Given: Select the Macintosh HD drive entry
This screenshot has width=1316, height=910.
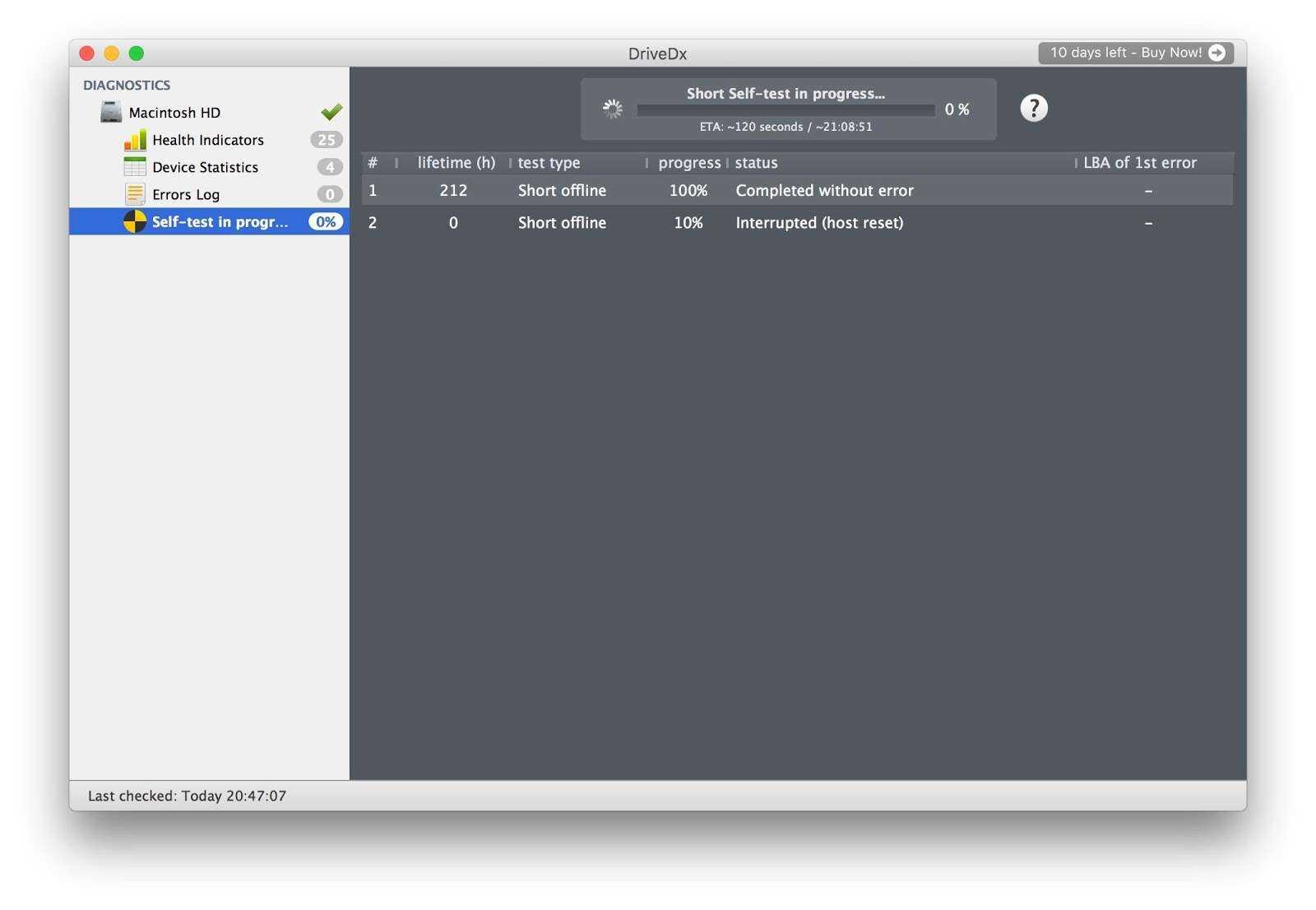Looking at the screenshot, I should click(x=174, y=113).
